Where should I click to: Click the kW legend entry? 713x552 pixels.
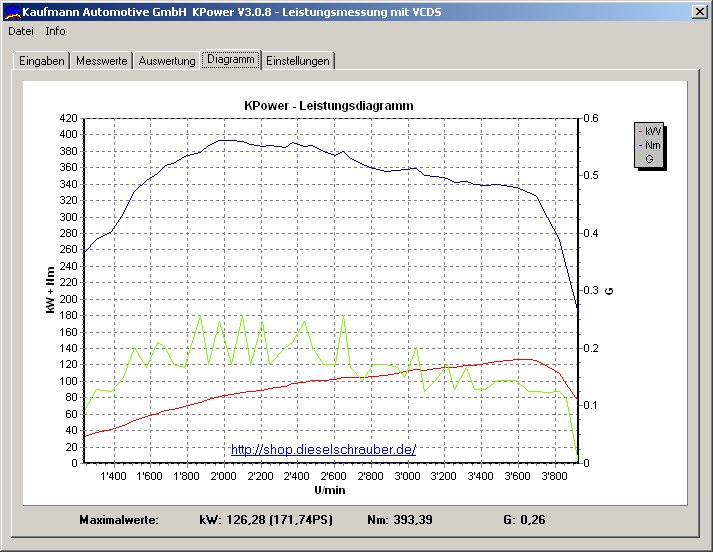point(649,131)
